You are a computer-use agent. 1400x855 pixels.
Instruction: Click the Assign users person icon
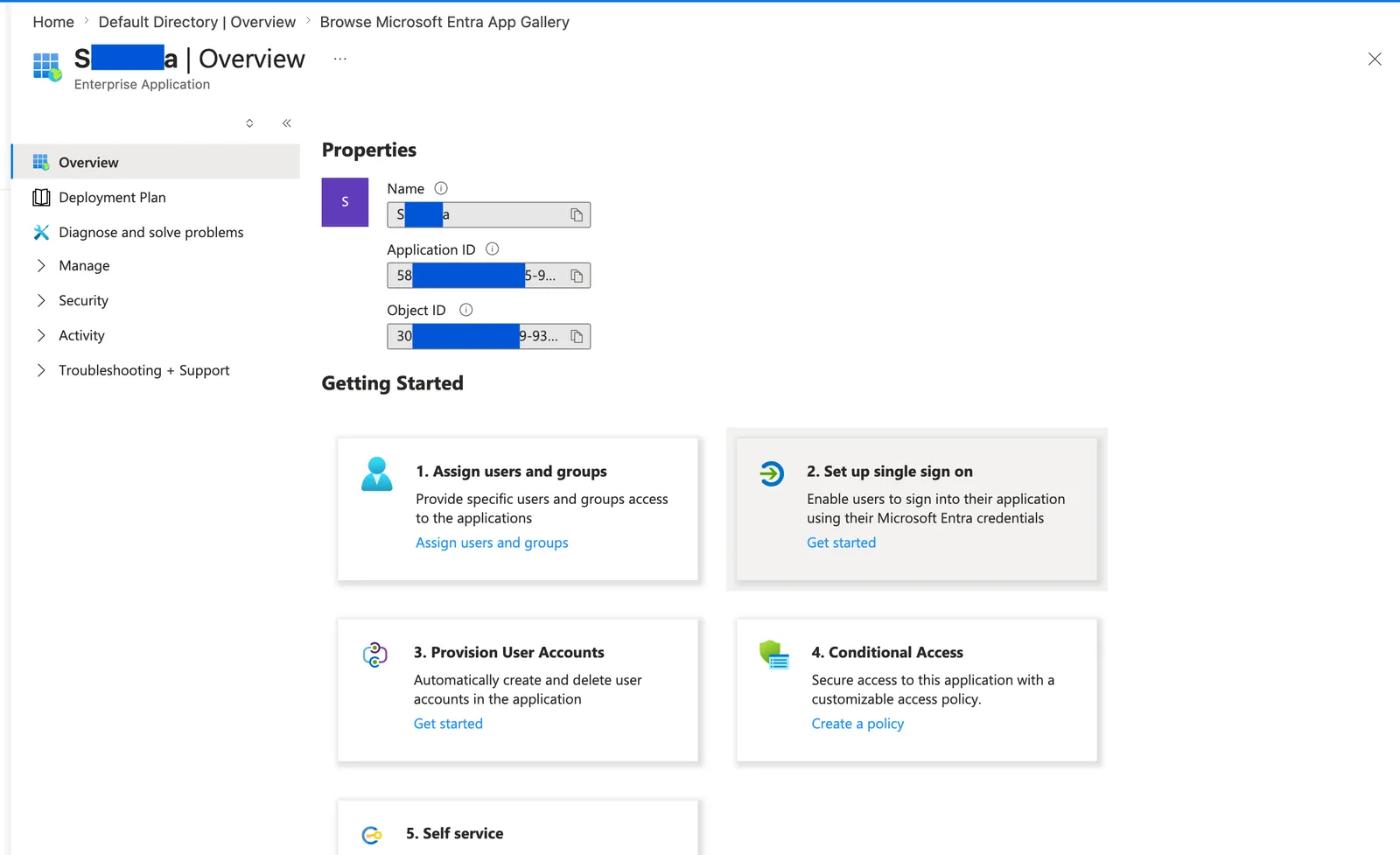pyautogui.click(x=377, y=473)
